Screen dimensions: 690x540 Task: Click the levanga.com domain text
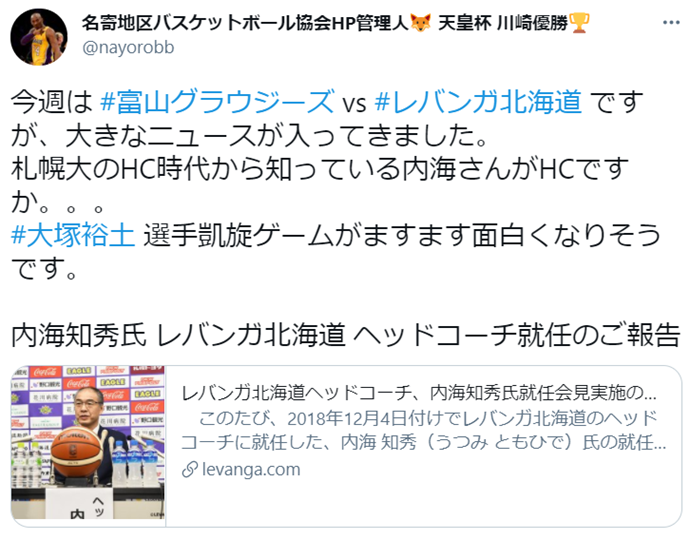click(251, 470)
